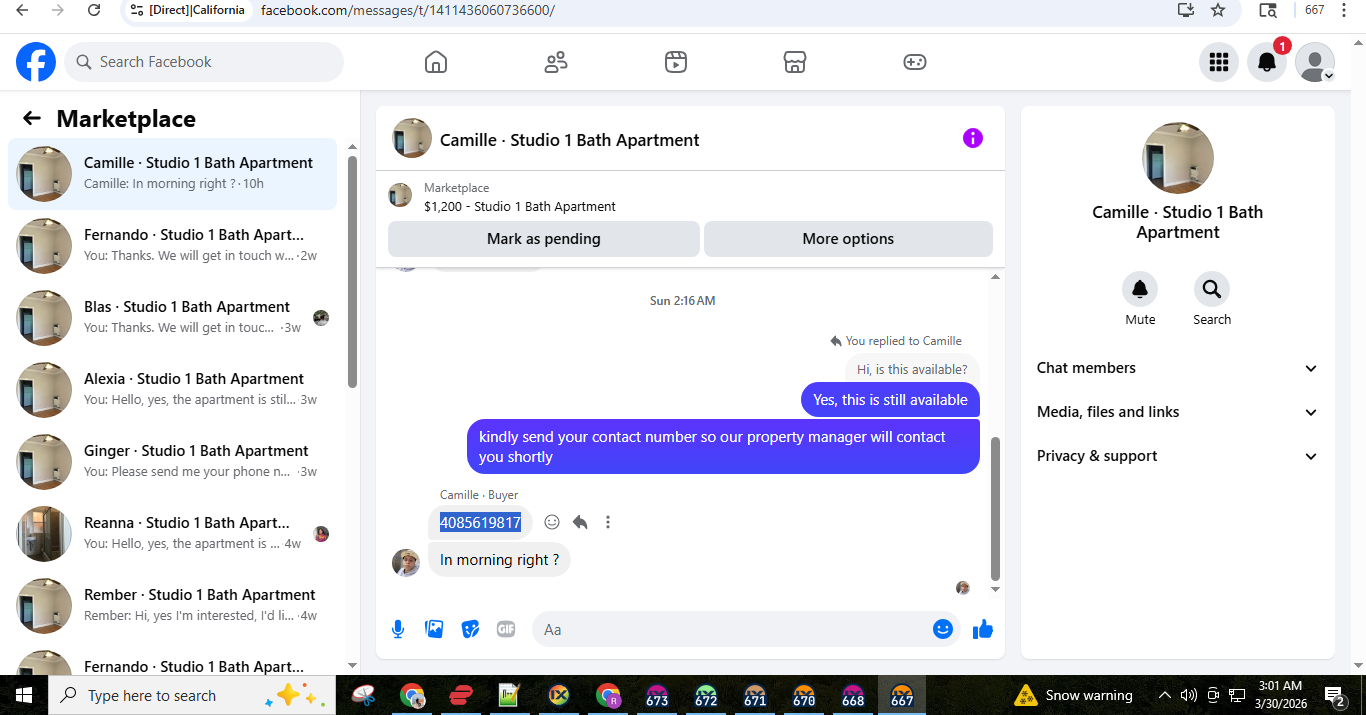Click the browser forward arrow
This screenshot has height=715, width=1366.
[x=58, y=10]
